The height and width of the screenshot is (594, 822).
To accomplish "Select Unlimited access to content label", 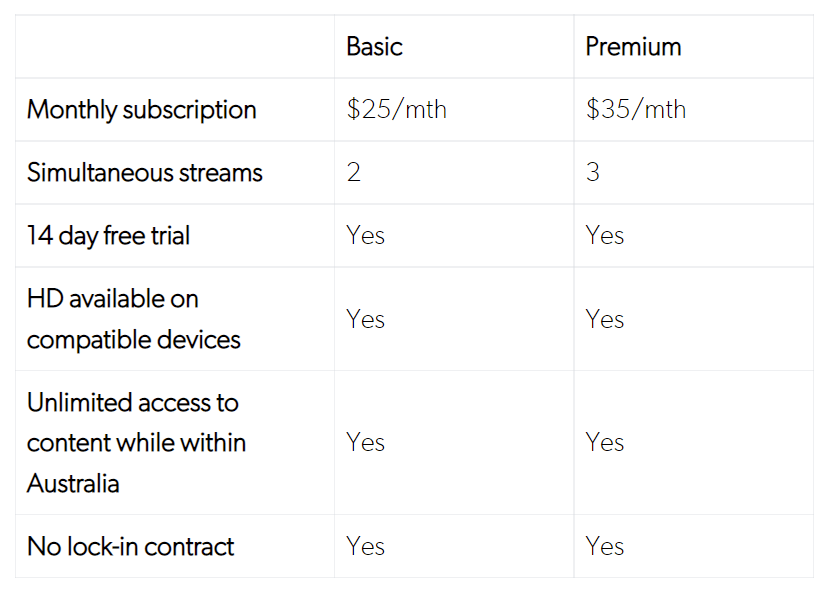I will click(x=136, y=443).
